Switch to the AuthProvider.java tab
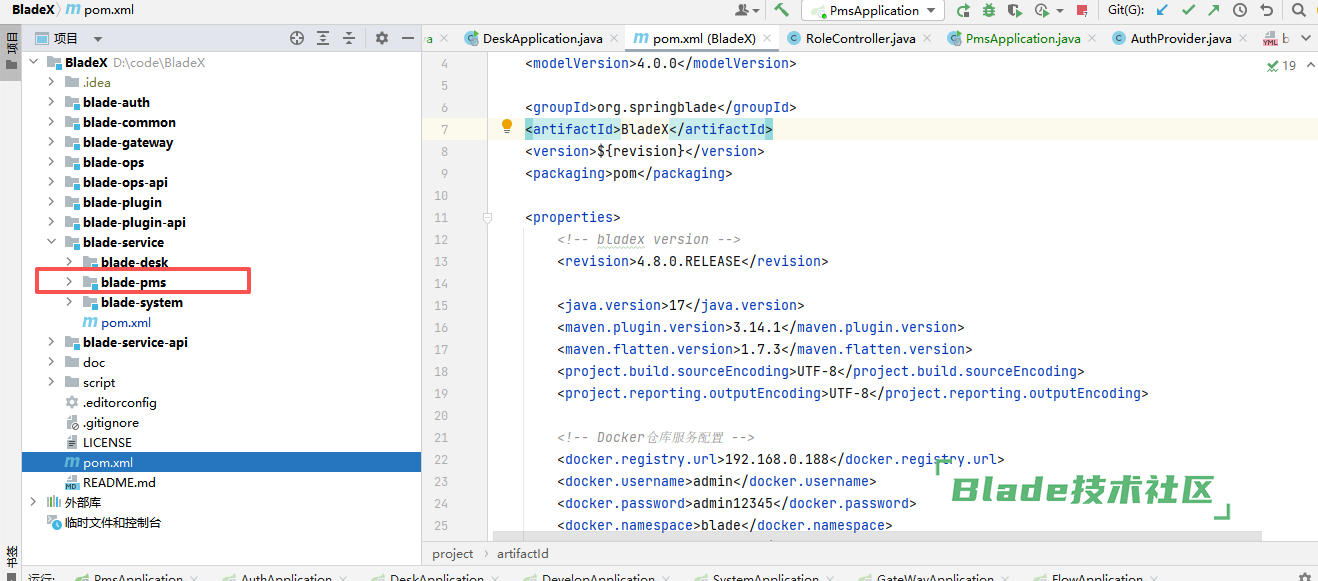This screenshot has height=581, width=1318. click(x=1180, y=38)
